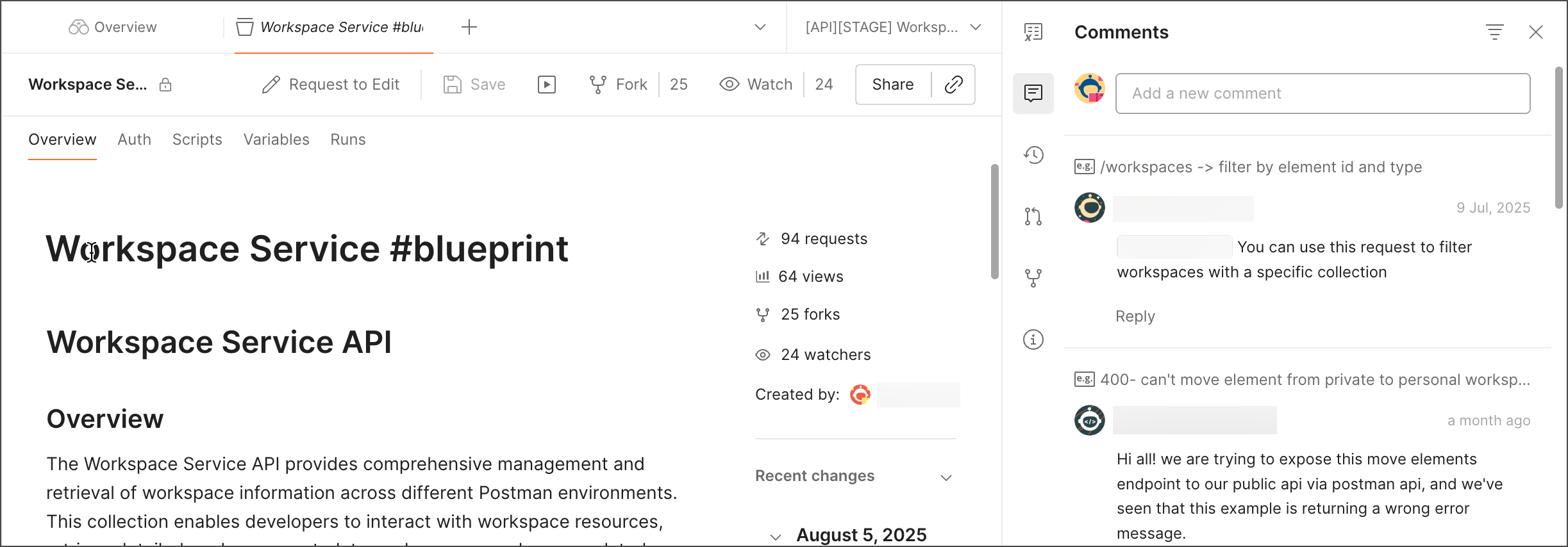Open the changelog history icon
The width and height of the screenshot is (1568, 547).
pos(1033,155)
